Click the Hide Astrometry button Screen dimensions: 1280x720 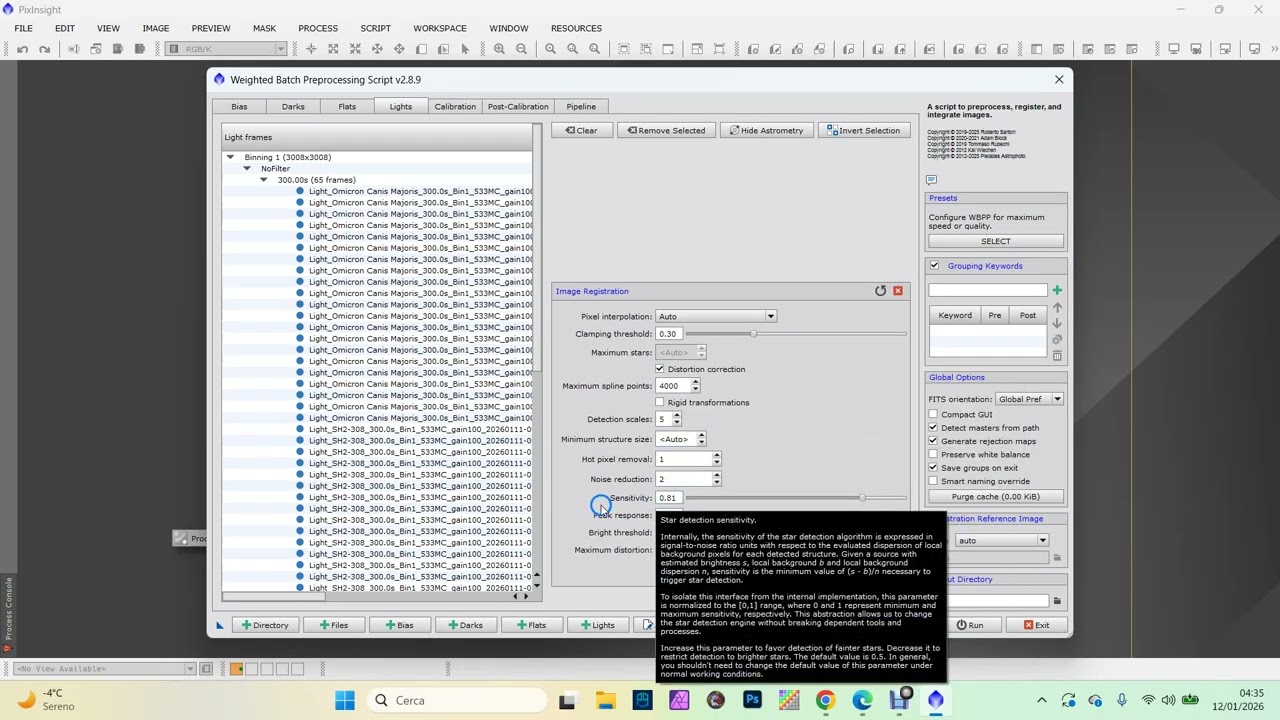pos(766,130)
